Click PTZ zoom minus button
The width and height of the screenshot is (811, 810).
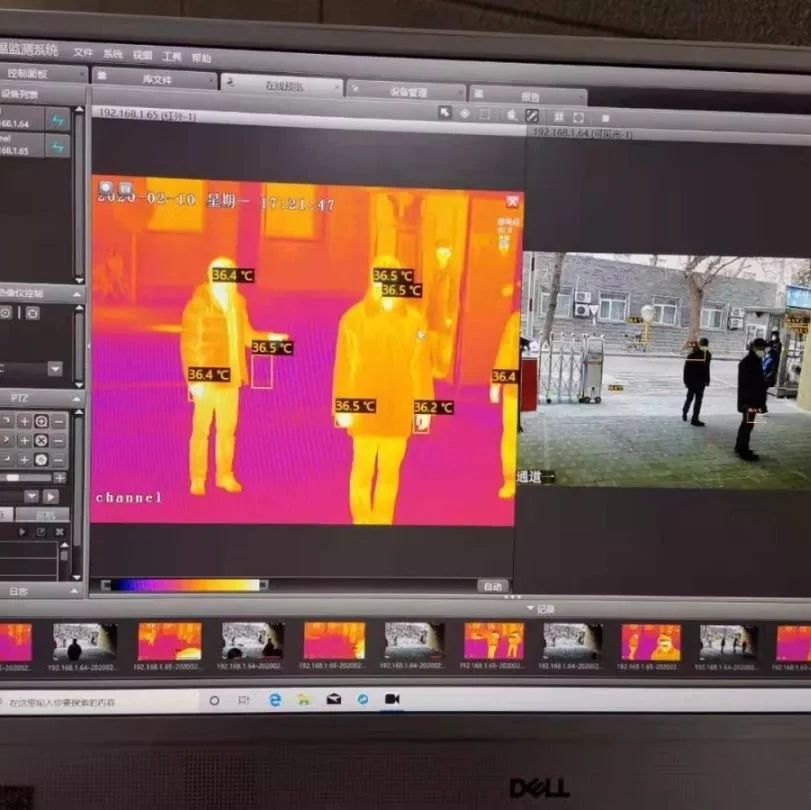(59, 422)
